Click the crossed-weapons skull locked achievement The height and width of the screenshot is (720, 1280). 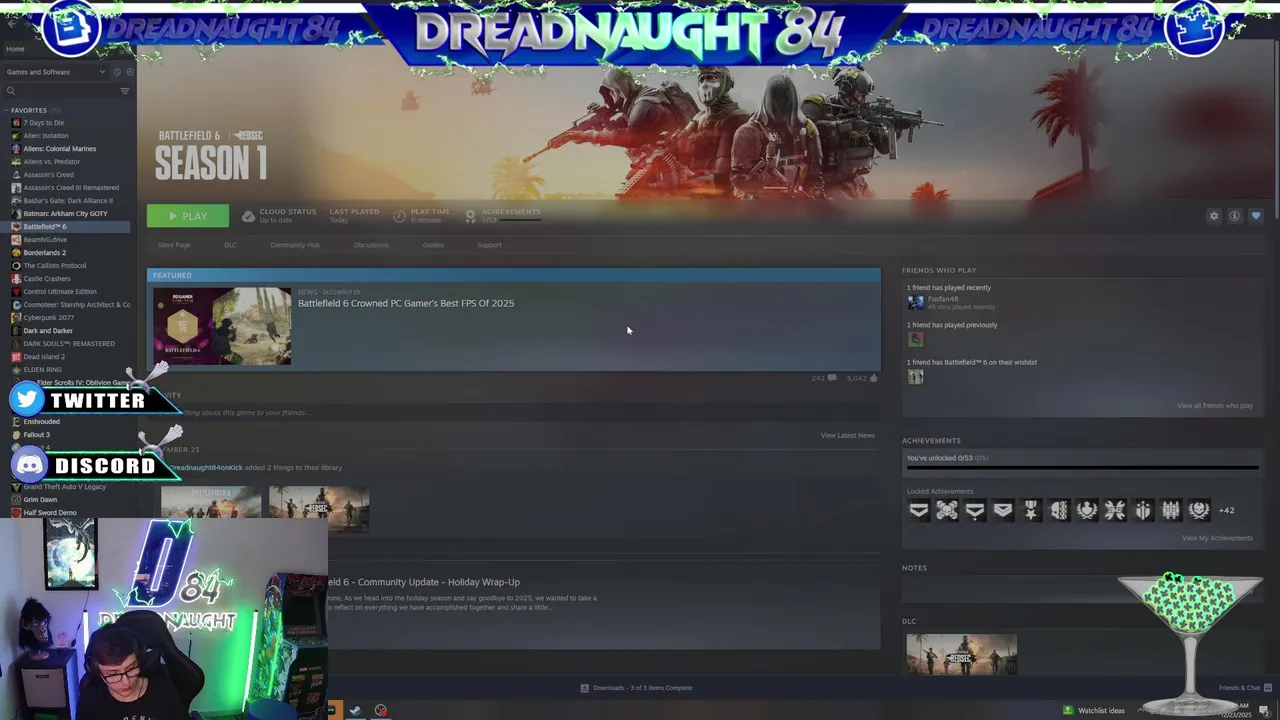947,511
